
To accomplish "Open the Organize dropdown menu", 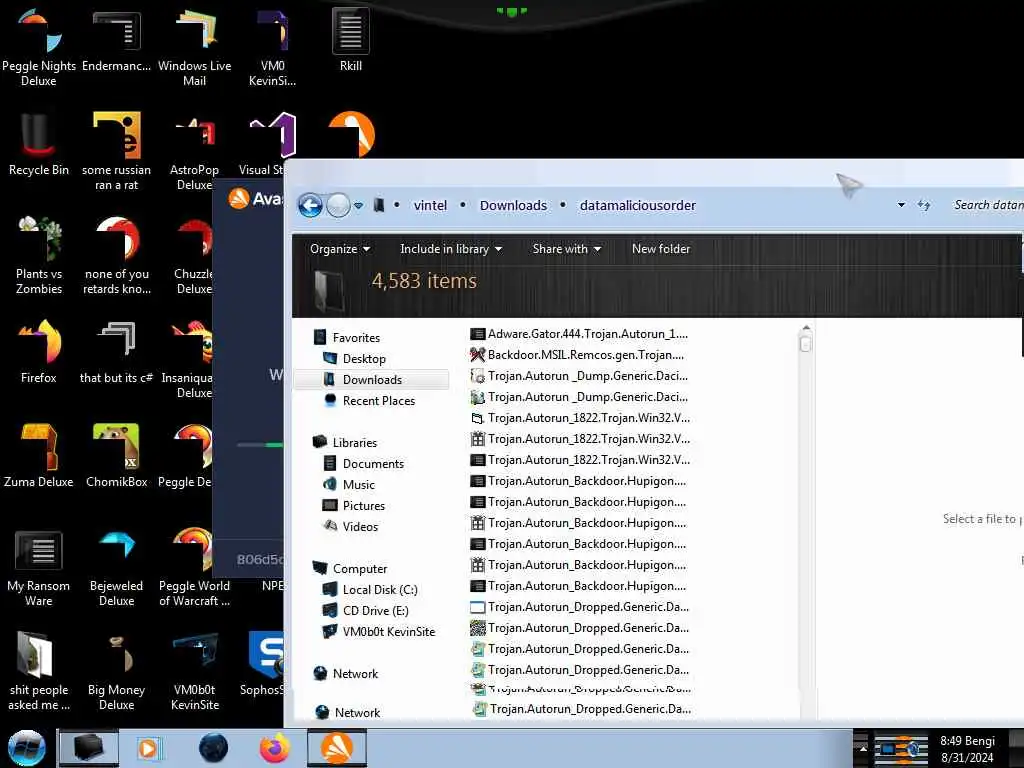I will pyautogui.click(x=340, y=249).
